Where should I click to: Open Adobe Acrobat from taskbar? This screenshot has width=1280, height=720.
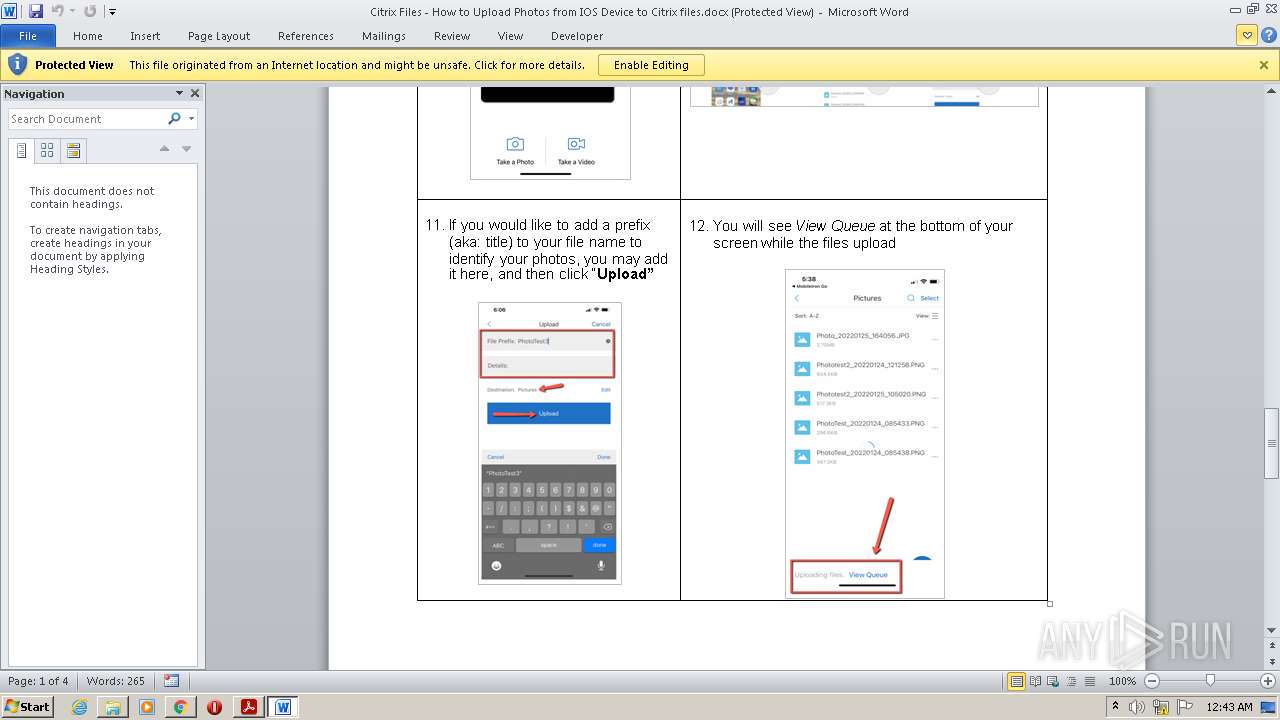tap(249, 707)
